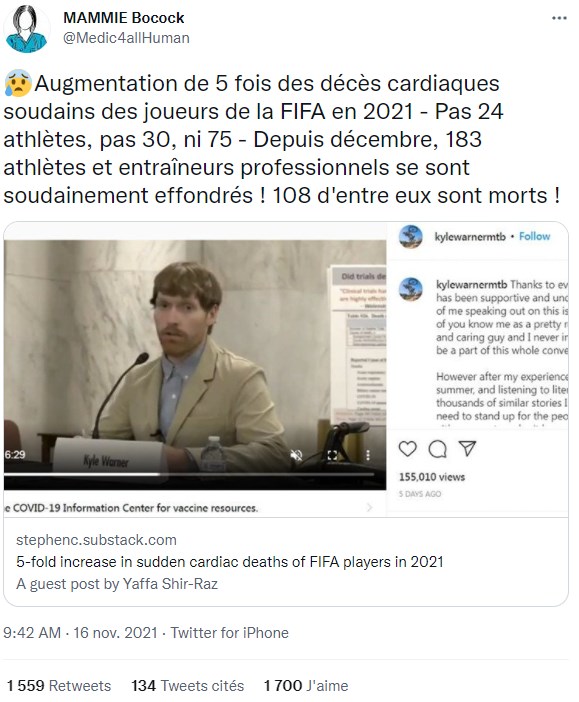The width and height of the screenshot is (579, 702).
Task: Click the paper plane share icon
Action: 467,448
